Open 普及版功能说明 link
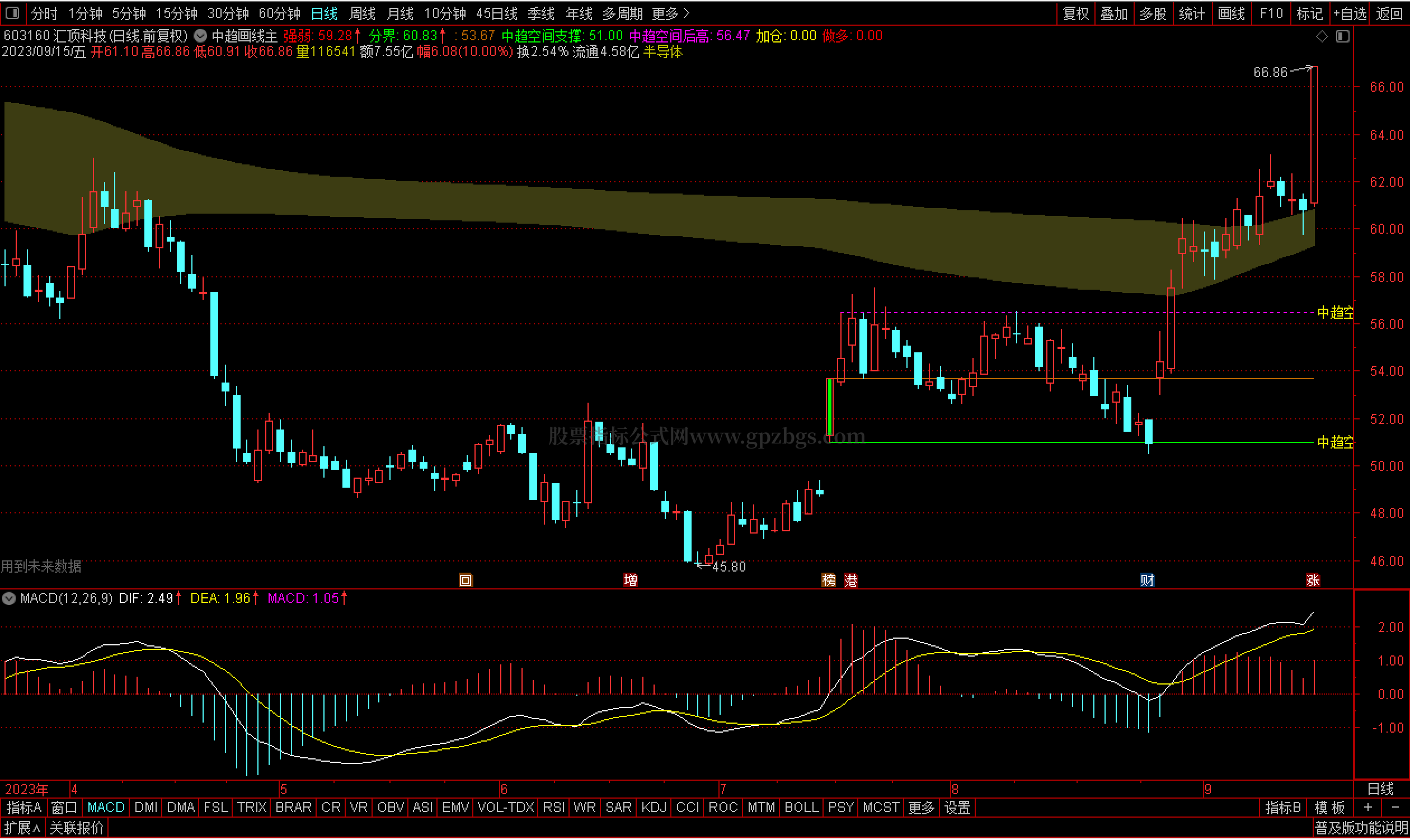1410x840 pixels. tap(1361, 829)
